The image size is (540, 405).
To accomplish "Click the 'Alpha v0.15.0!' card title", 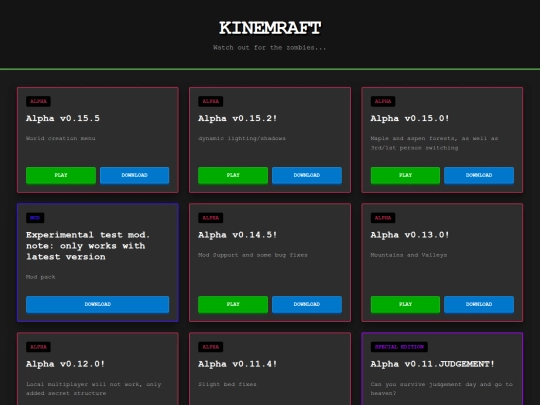I will tap(410, 118).
